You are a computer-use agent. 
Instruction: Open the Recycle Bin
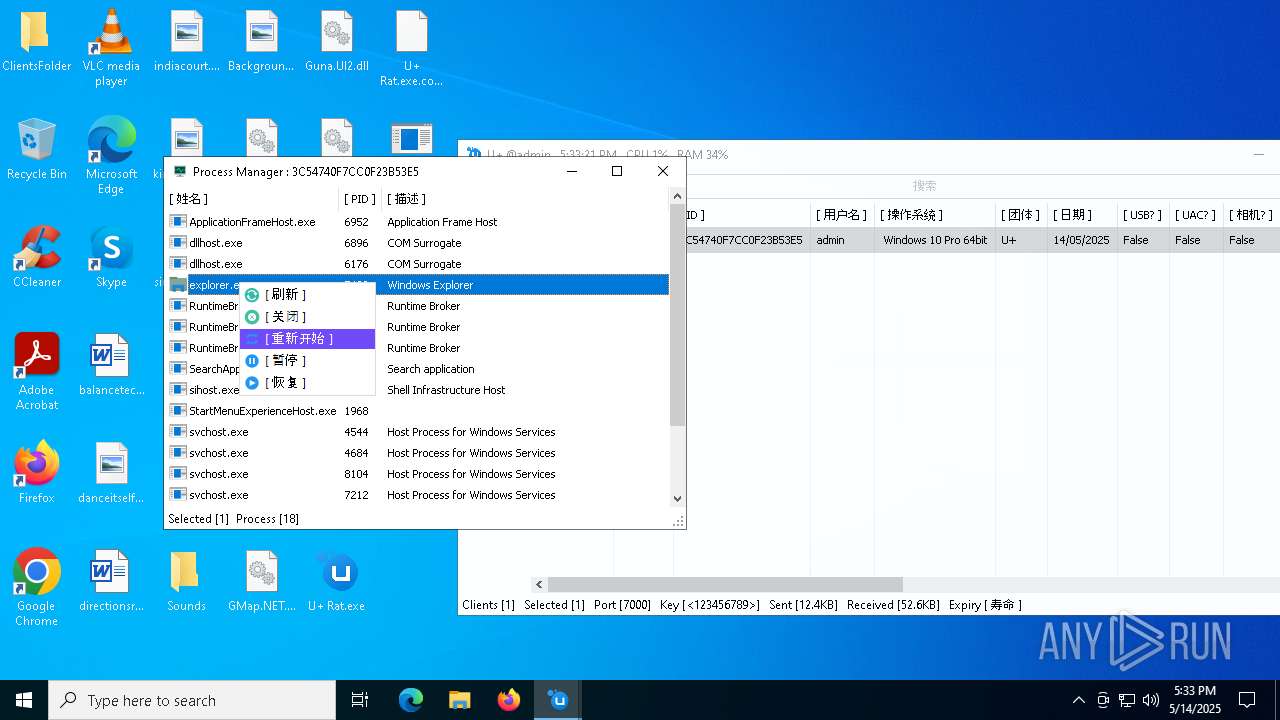coord(36,149)
